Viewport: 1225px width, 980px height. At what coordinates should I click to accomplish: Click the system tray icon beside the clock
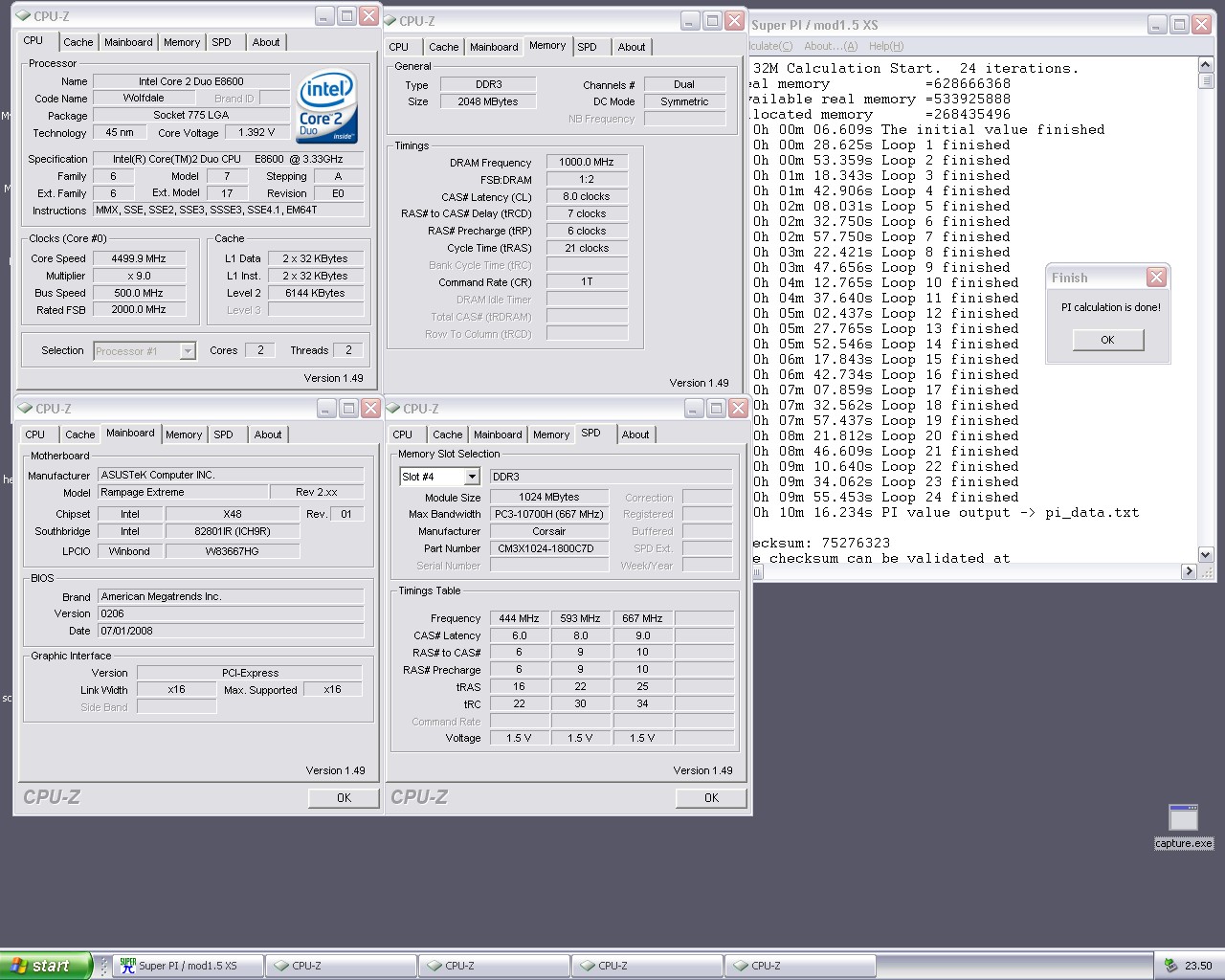pos(1169,966)
